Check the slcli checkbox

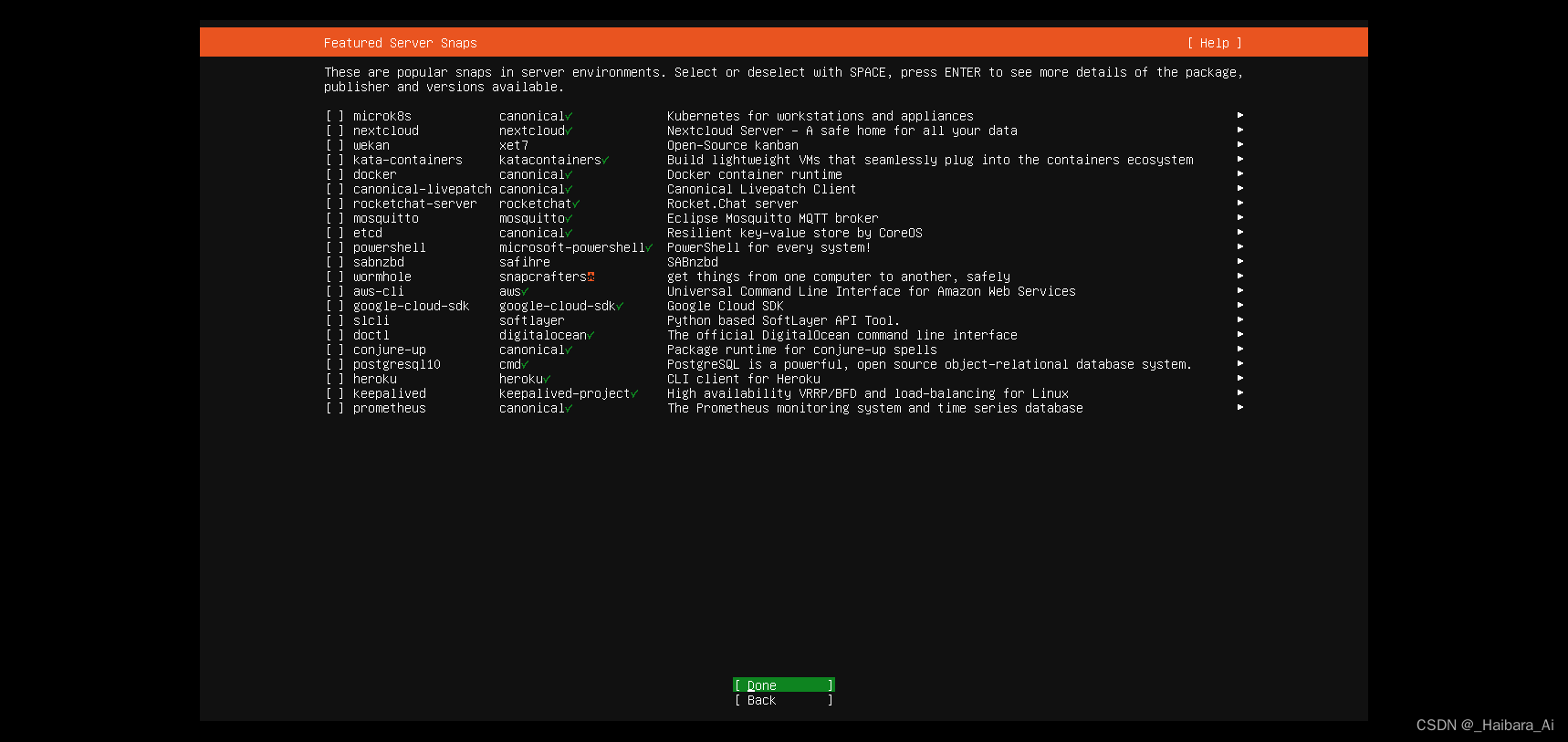335,320
